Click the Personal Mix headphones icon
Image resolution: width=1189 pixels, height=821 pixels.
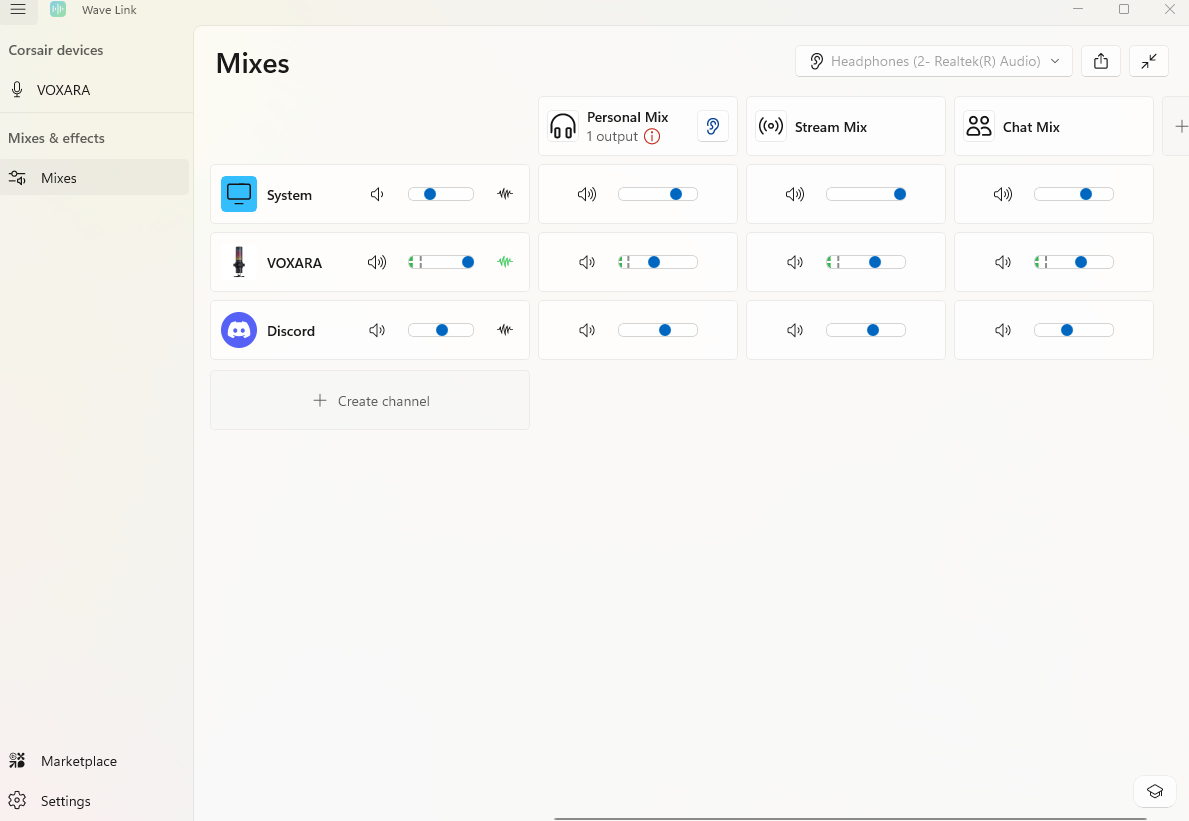pyautogui.click(x=563, y=126)
